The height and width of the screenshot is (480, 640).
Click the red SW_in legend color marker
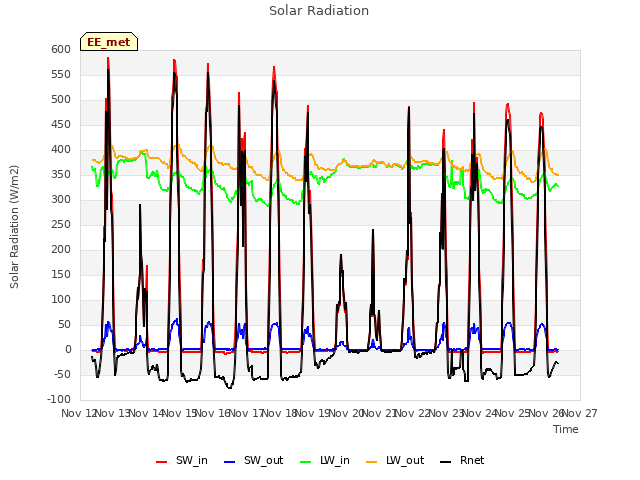(162, 462)
